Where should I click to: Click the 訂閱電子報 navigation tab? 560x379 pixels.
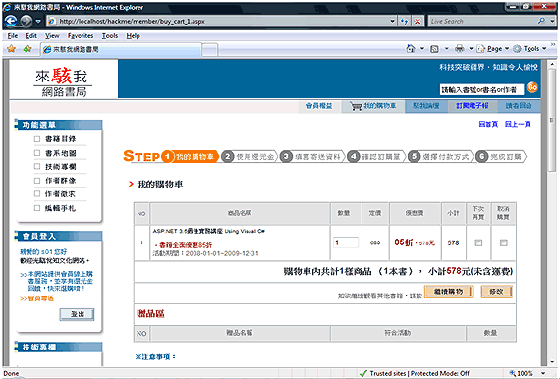click(x=472, y=106)
